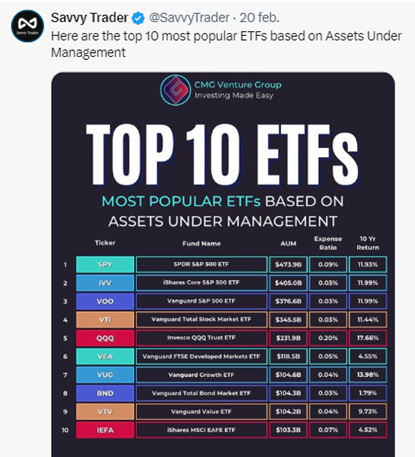This screenshot has width=415, height=457.
Task: Select the SPY ticker cell
Action: (105, 265)
